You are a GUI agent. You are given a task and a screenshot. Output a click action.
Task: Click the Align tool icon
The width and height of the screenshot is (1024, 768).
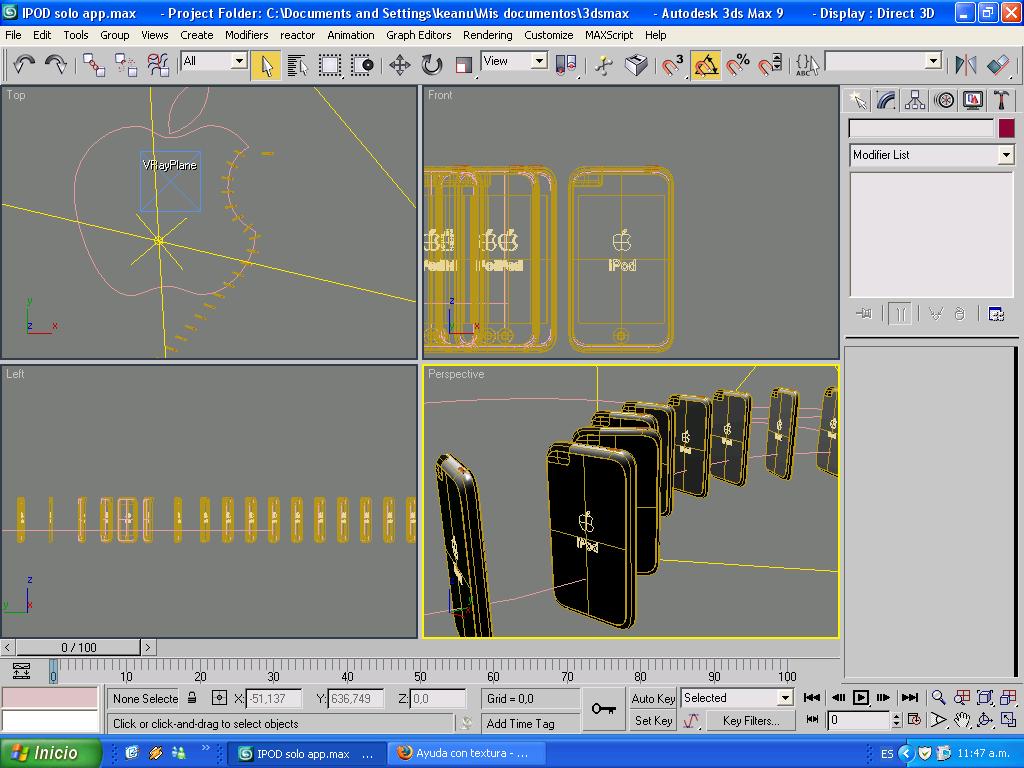point(998,65)
